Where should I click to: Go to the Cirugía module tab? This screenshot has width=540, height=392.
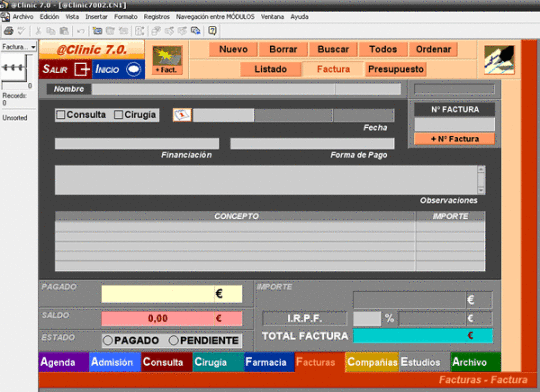pos(218,362)
